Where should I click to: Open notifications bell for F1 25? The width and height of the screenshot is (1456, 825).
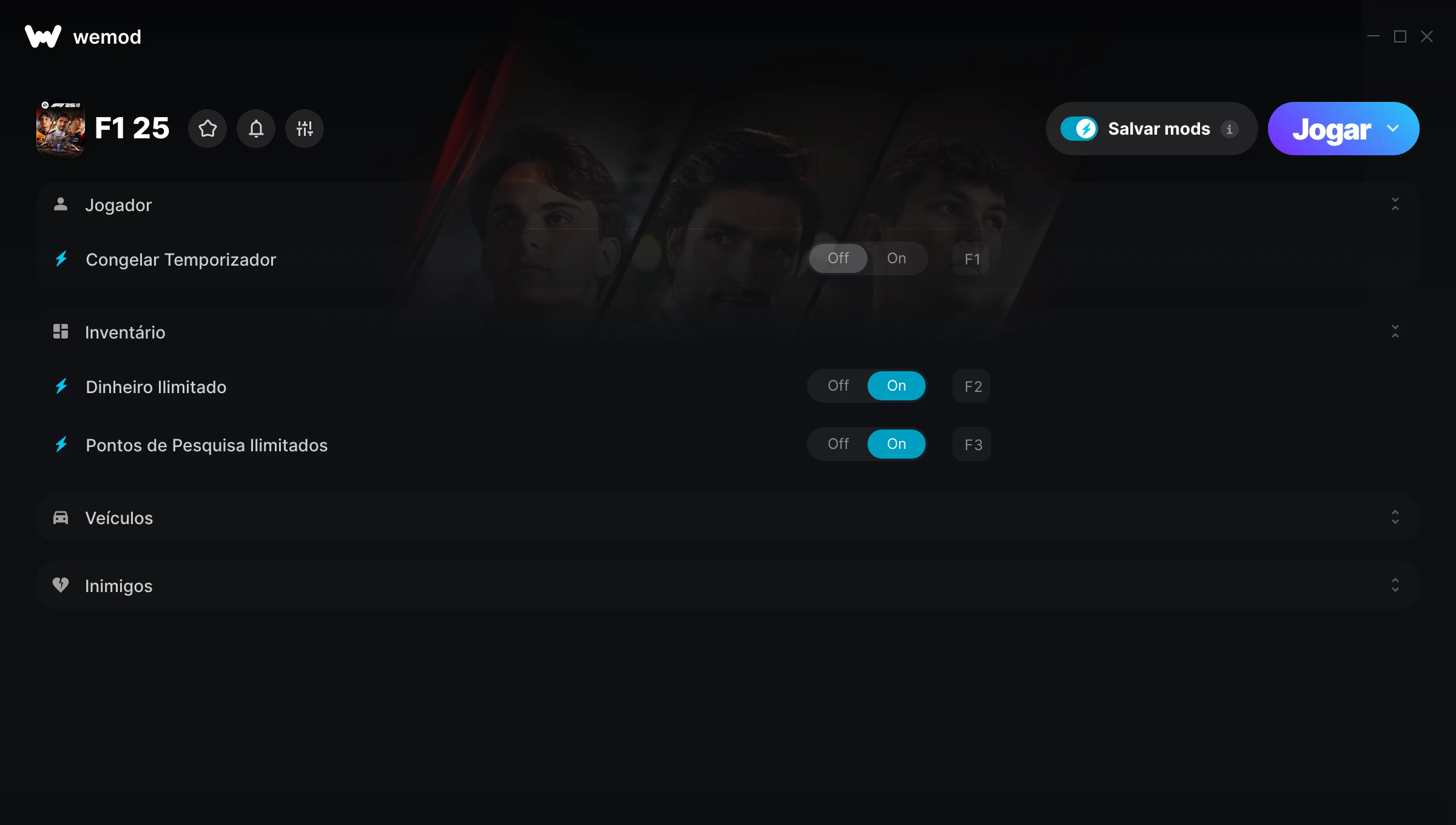click(x=256, y=129)
